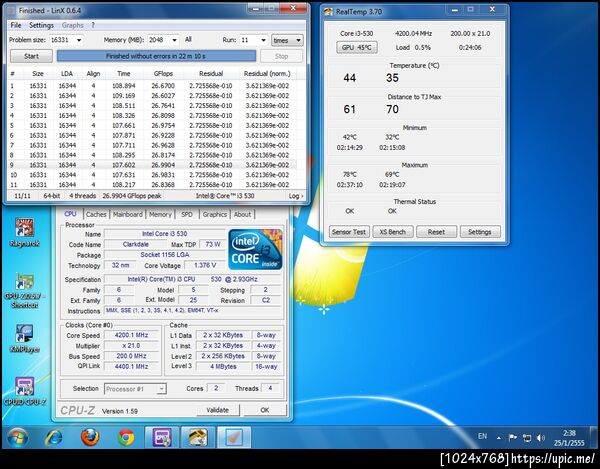This screenshot has height=469, width=600.
Task: Open the ? help menu in LinX
Action: pos(93,25)
